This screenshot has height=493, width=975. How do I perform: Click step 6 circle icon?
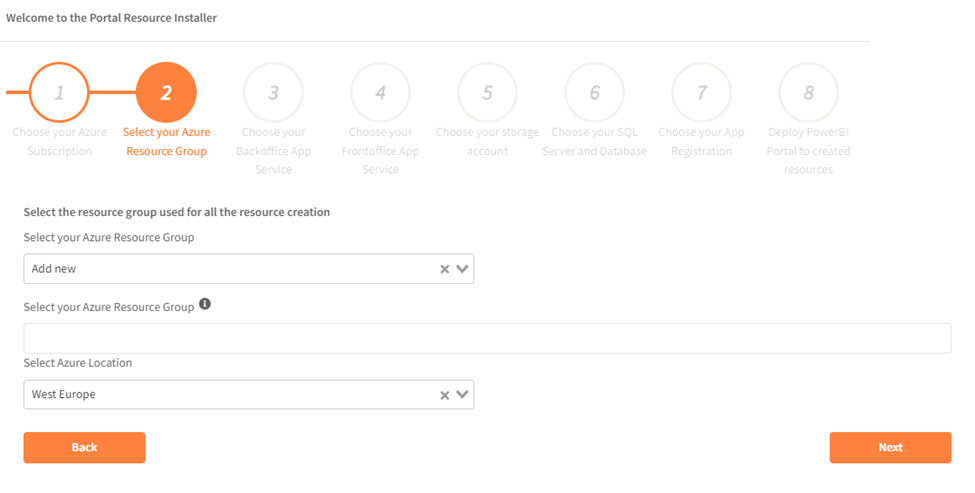[x=594, y=93]
